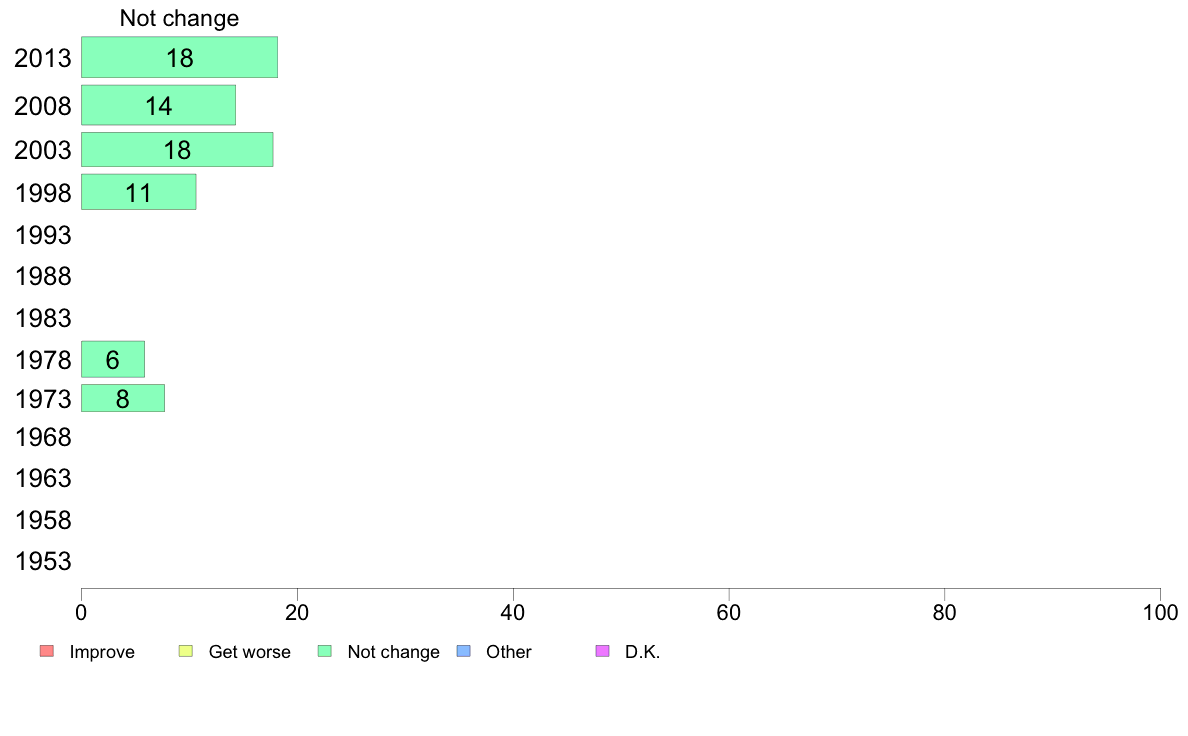Click the 1993 year label

point(43,236)
